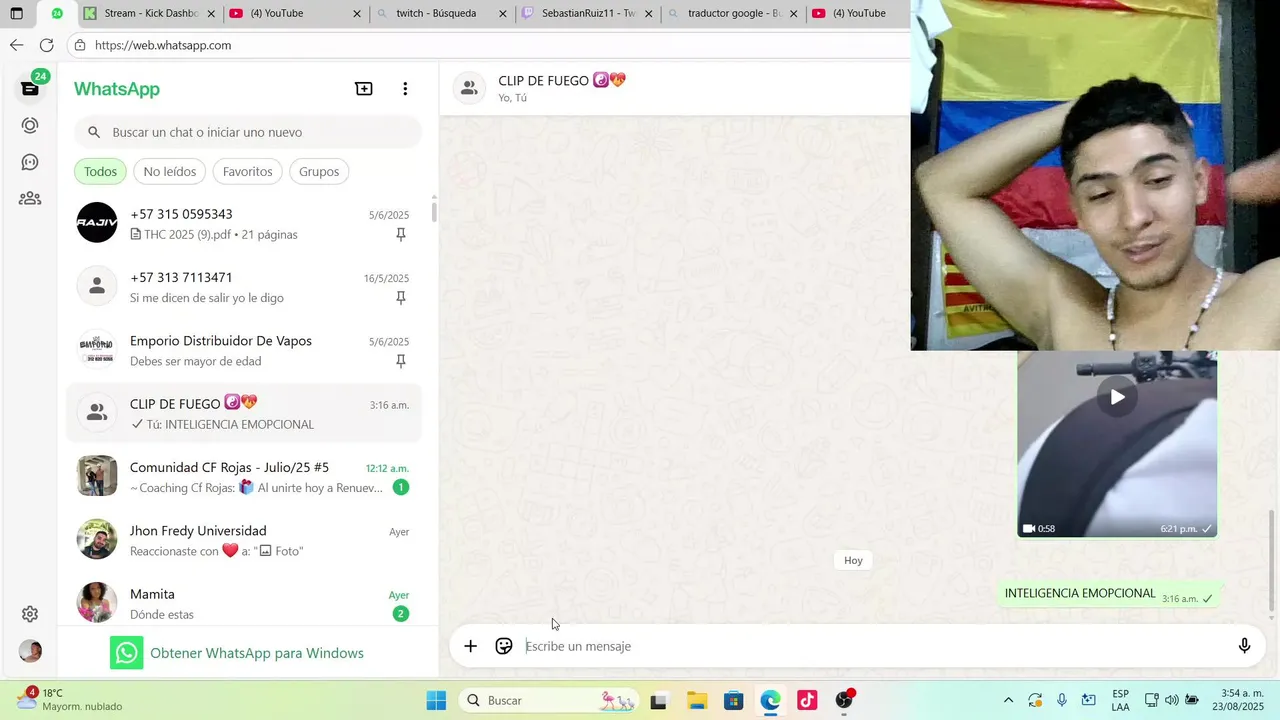Open TikTok from taskbar
This screenshot has width=1280, height=720.
point(807,701)
